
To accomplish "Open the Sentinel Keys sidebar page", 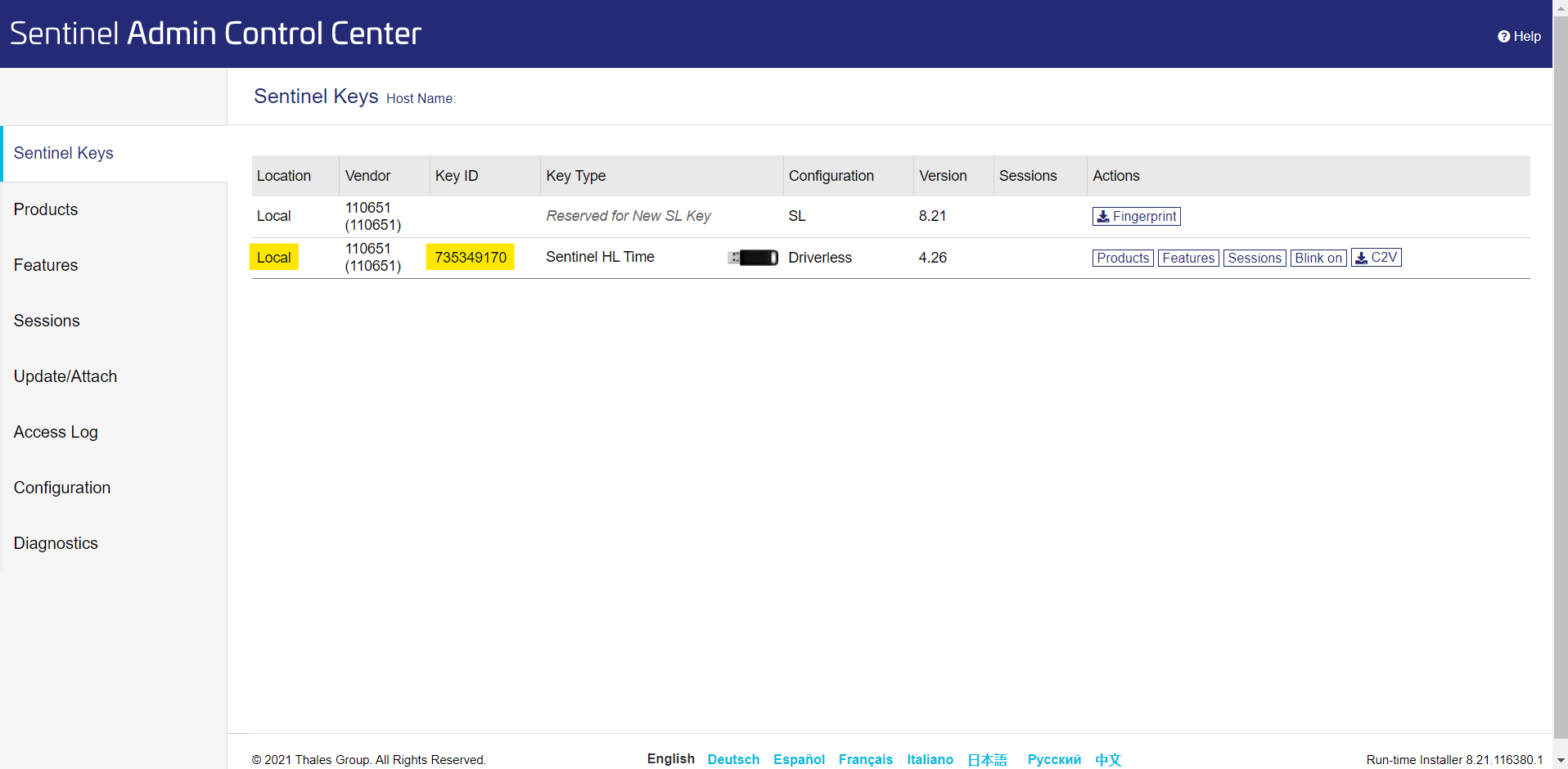I will [64, 153].
